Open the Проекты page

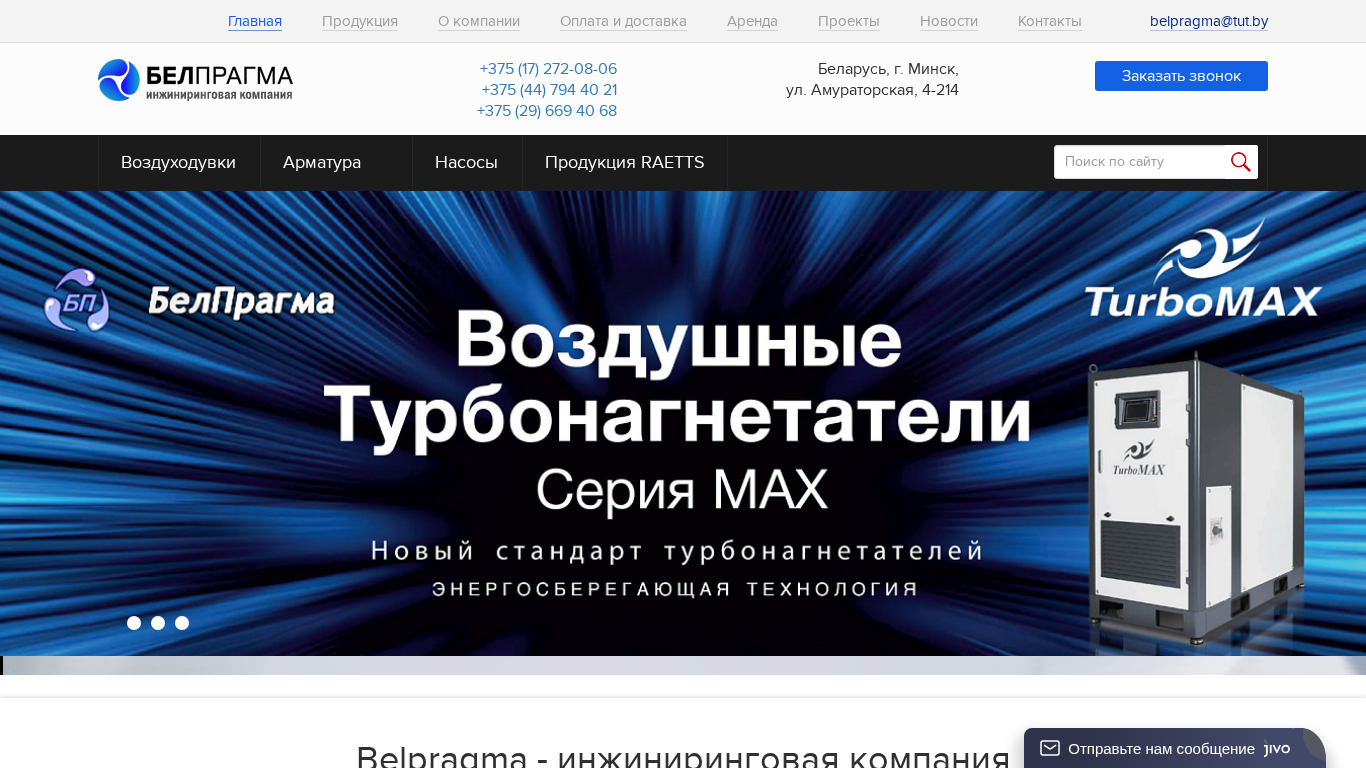[x=849, y=21]
